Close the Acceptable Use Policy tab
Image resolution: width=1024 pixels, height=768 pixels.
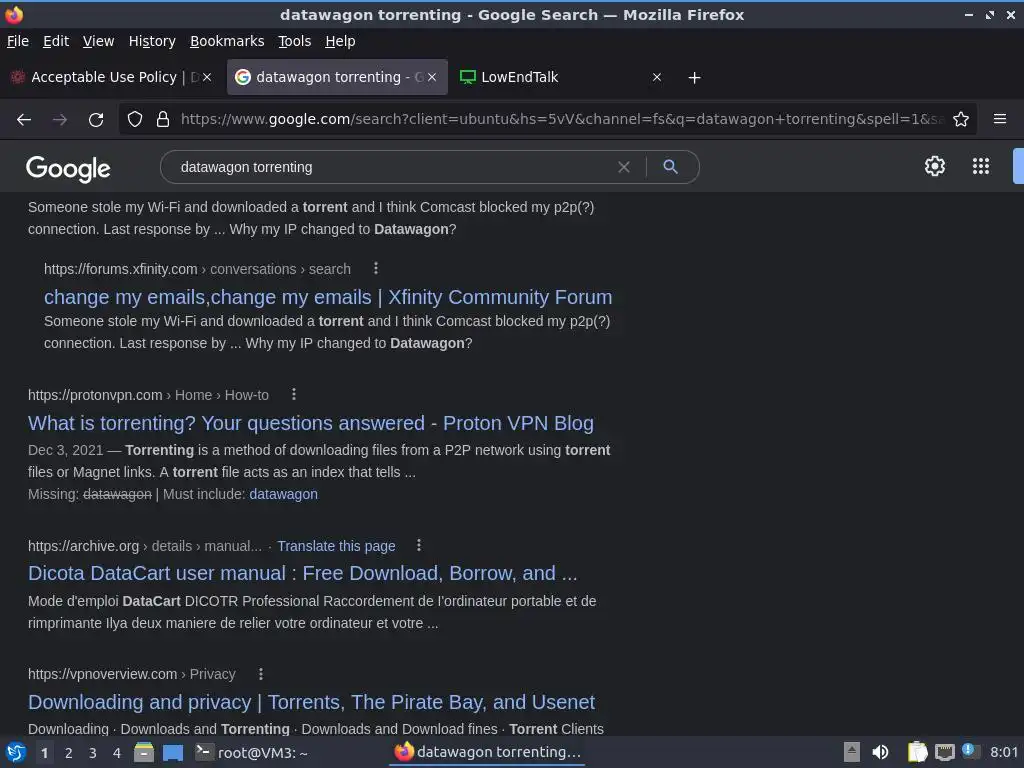point(207,77)
